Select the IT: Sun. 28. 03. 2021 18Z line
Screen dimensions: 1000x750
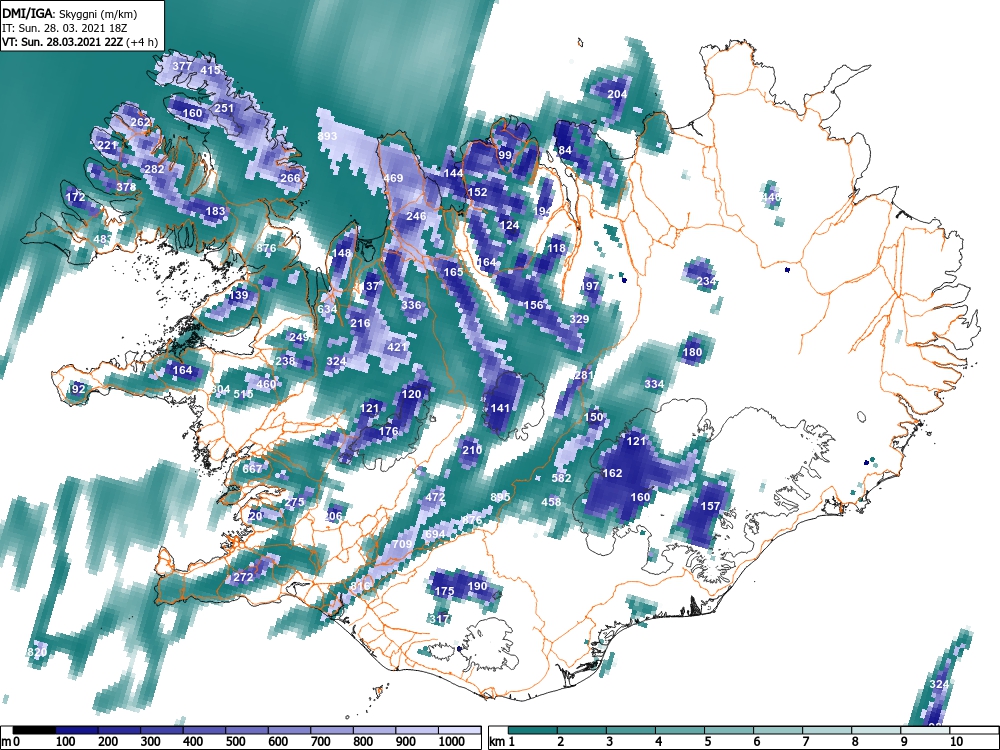click(x=64, y=28)
